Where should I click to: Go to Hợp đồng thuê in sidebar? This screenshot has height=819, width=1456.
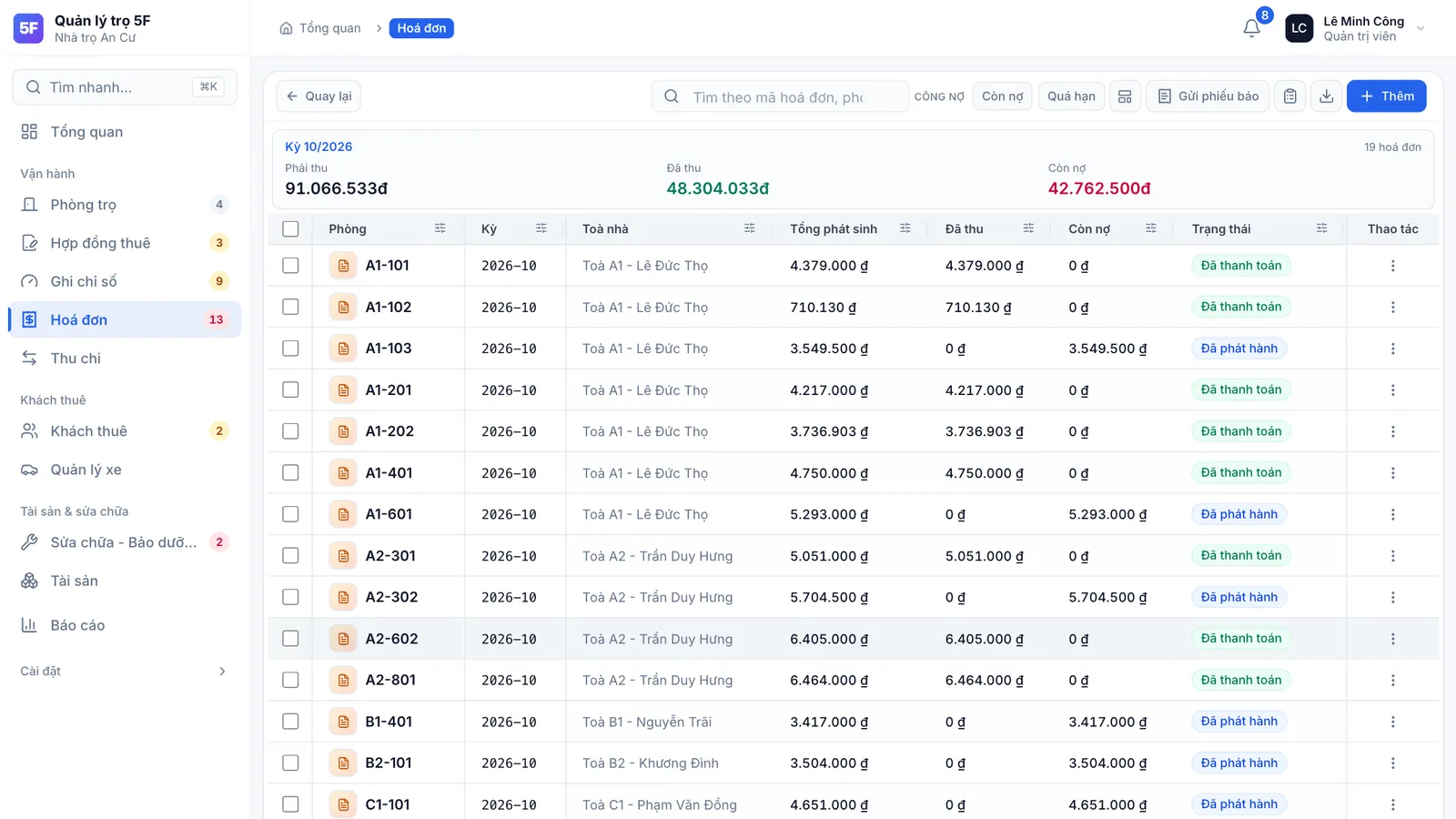click(125, 243)
